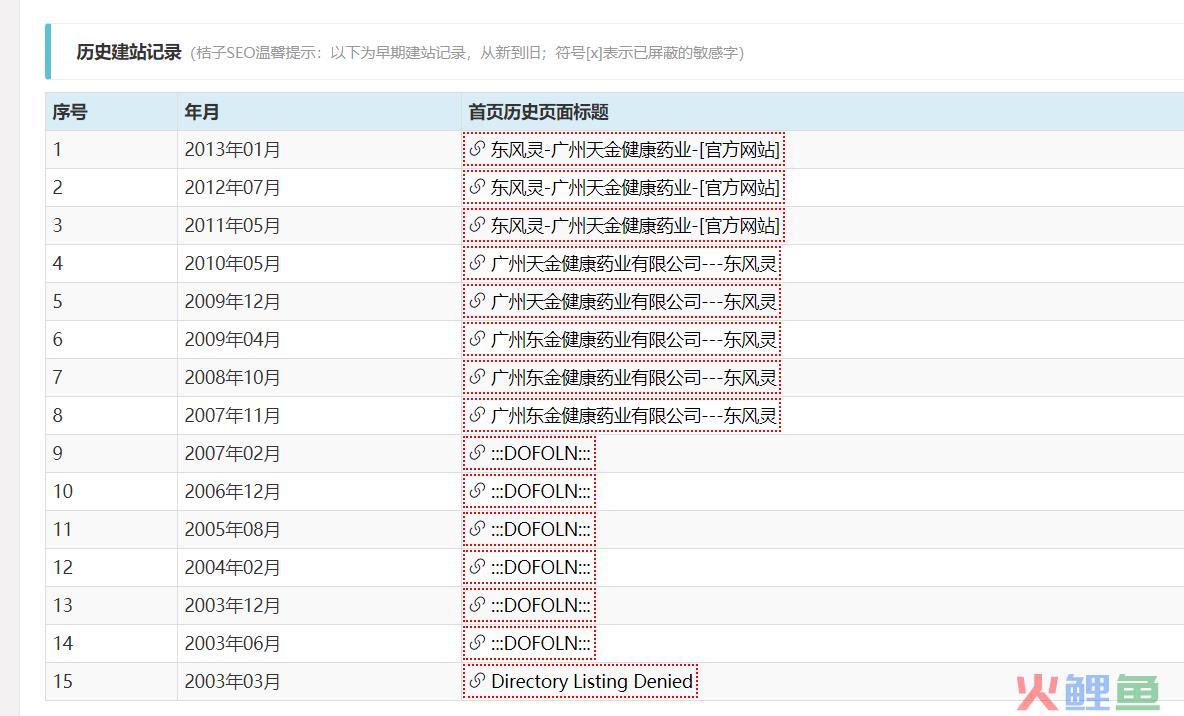Click the link icon in row 4 (2010年05月)
Viewport: 1184px width, 716px height.
[476, 263]
